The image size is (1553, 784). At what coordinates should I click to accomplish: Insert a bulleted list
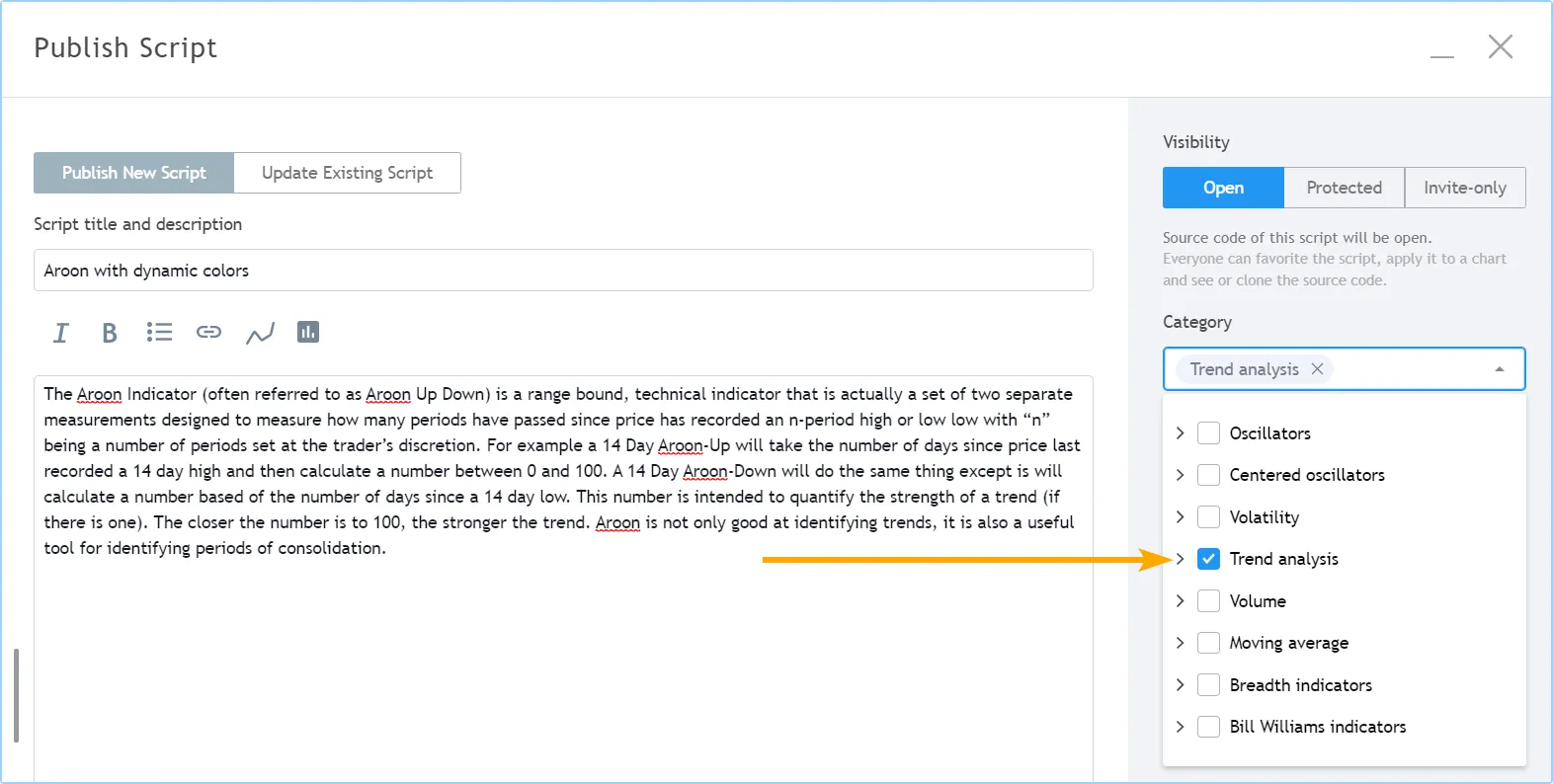[x=159, y=333]
